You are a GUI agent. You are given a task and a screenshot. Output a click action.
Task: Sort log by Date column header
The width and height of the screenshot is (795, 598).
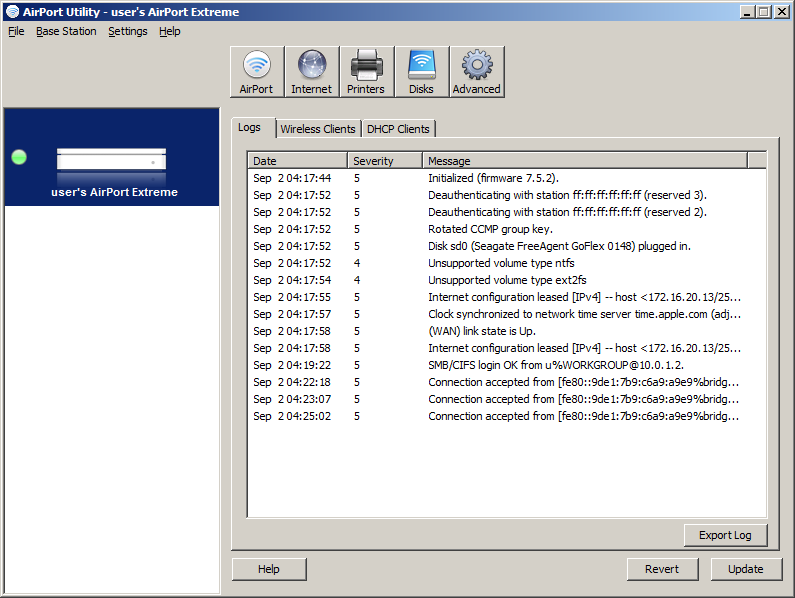(297, 161)
